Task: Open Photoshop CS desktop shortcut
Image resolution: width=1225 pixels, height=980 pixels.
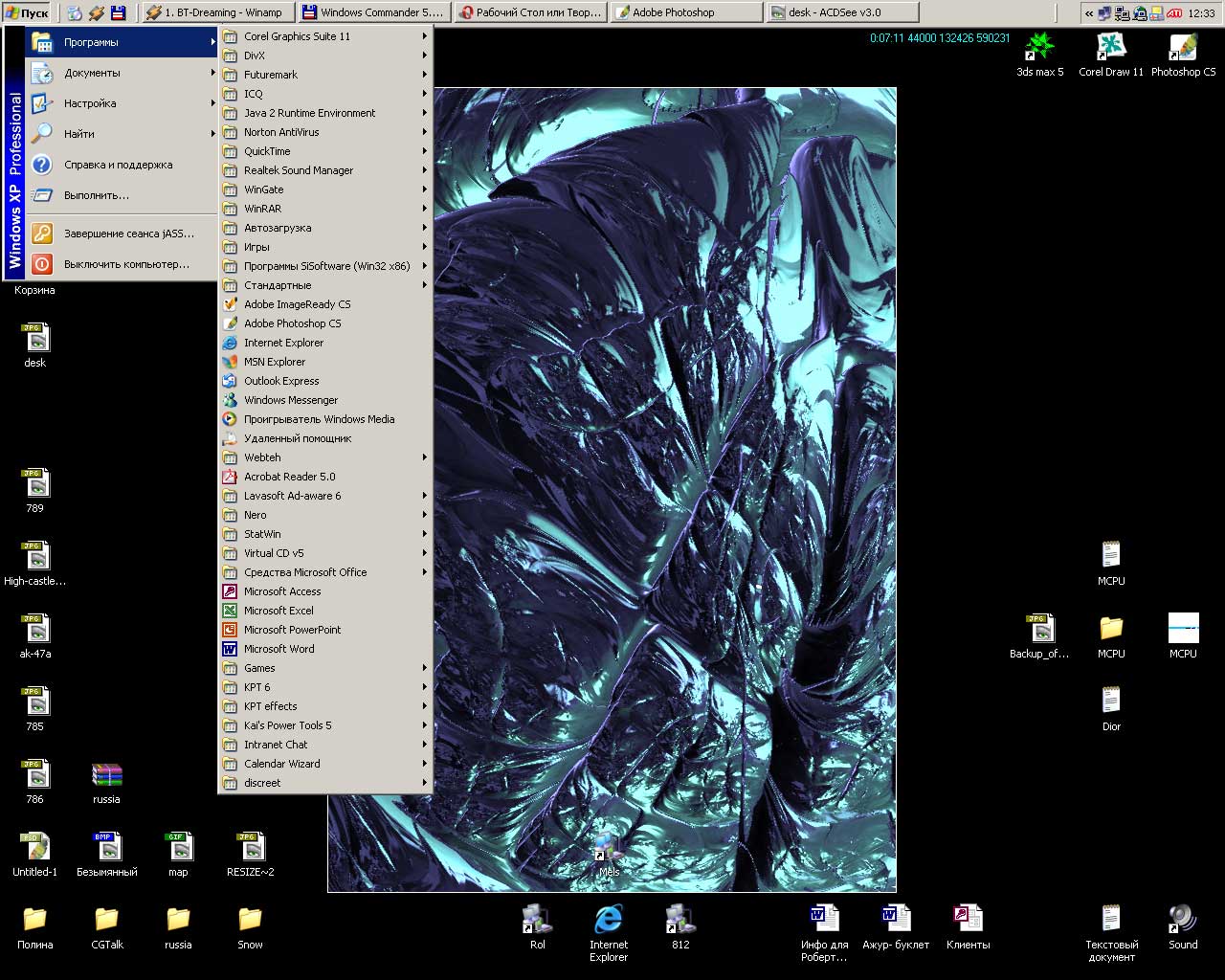Action: 1183,48
